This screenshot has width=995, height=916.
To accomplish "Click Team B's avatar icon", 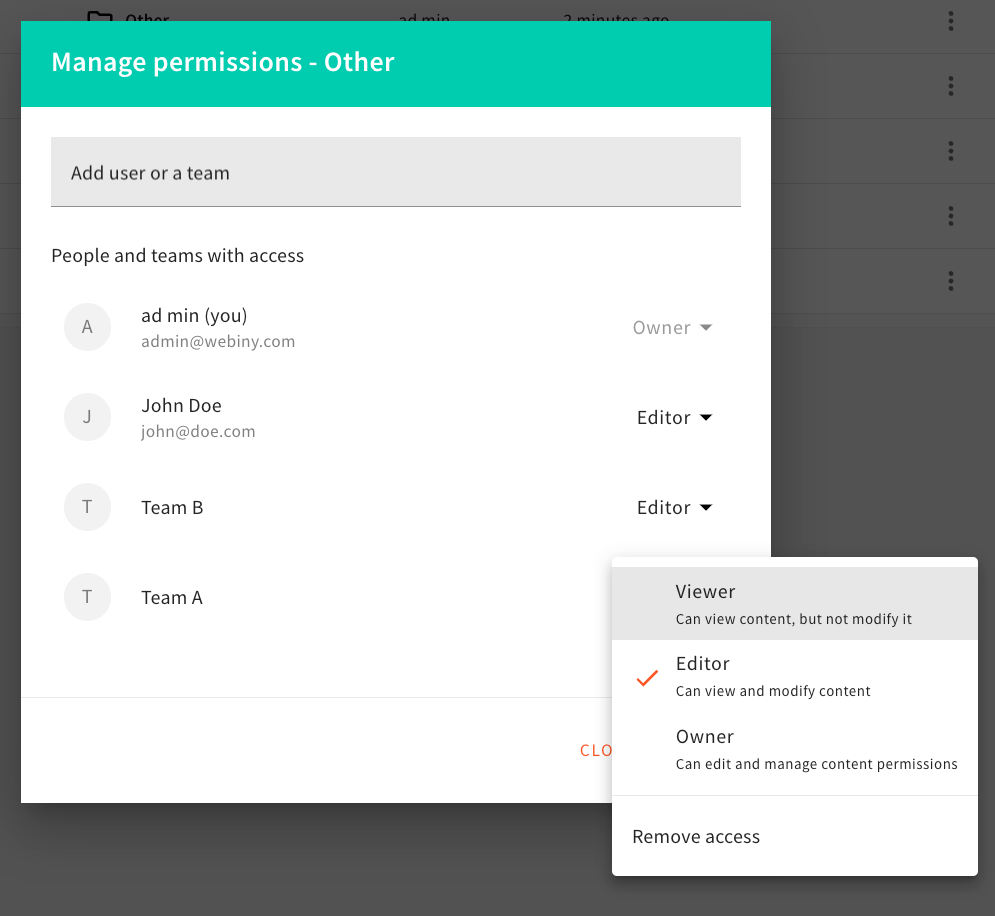I will (87, 507).
